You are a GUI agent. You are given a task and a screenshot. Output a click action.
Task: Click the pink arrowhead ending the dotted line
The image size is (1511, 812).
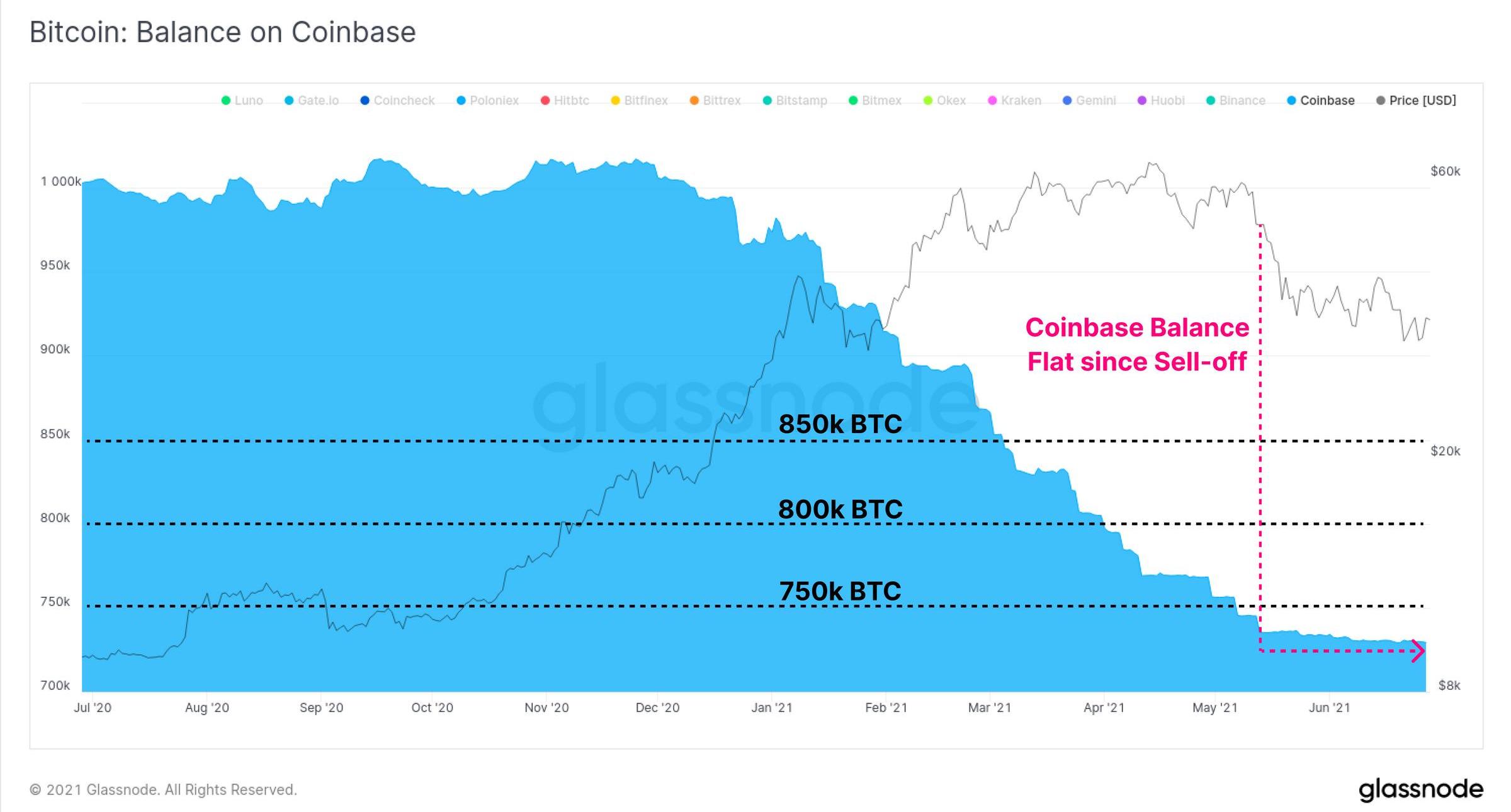tap(1418, 651)
